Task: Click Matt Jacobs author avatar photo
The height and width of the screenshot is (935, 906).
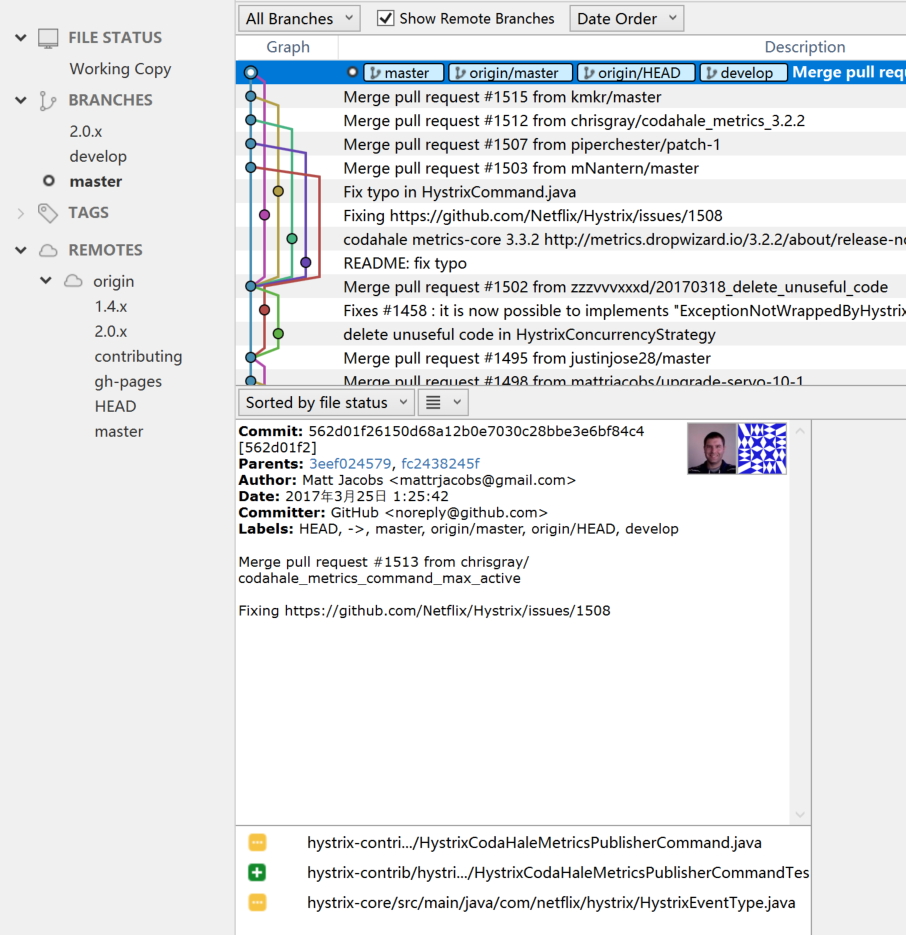Action: point(711,448)
